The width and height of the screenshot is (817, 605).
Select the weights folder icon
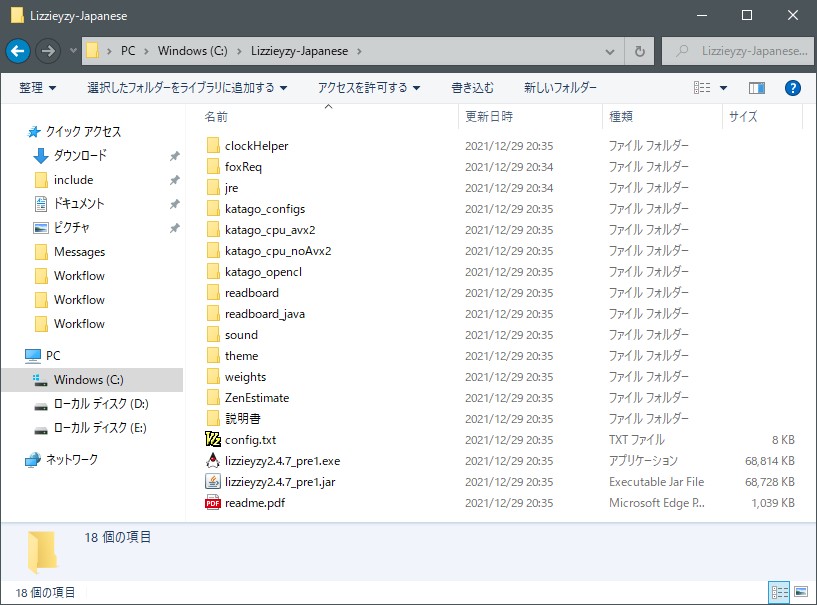pos(213,377)
